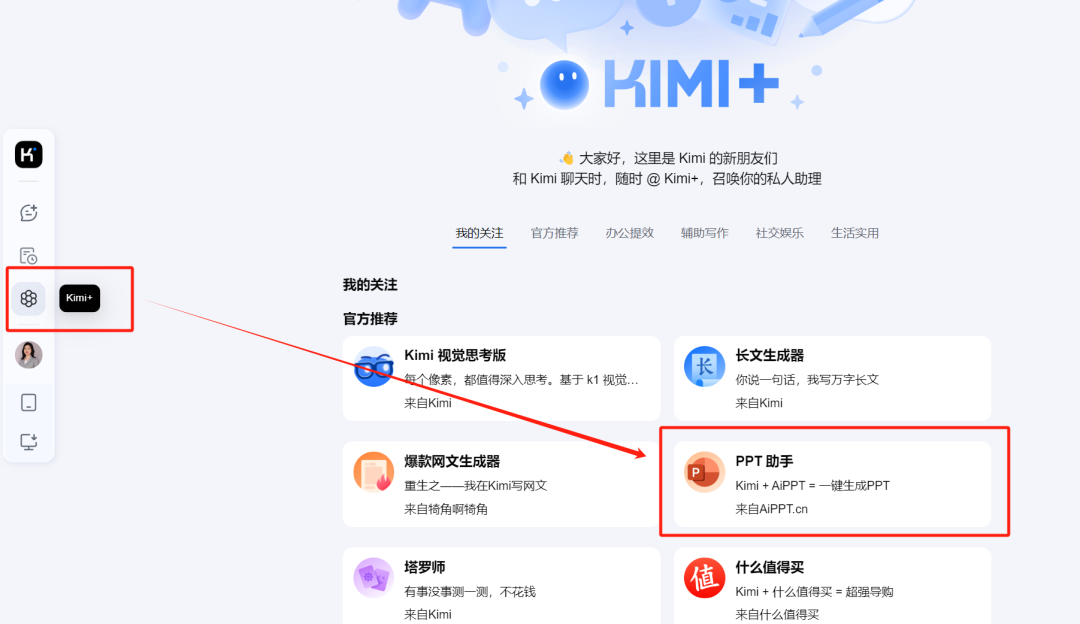Image resolution: width=1080 pixels, height=624 pixels.
Task: Click the Kimi+ tooltip label
Action: point(79,298)
